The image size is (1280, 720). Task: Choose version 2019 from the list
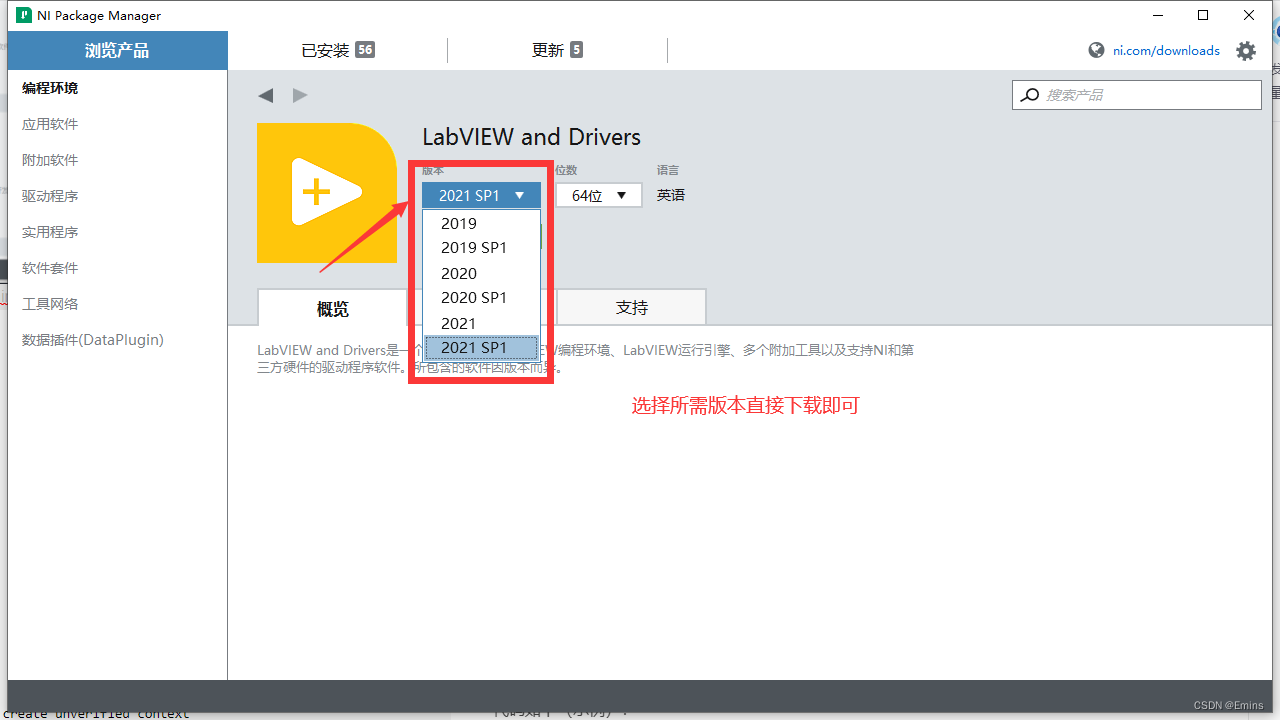(x=458, y=223)
